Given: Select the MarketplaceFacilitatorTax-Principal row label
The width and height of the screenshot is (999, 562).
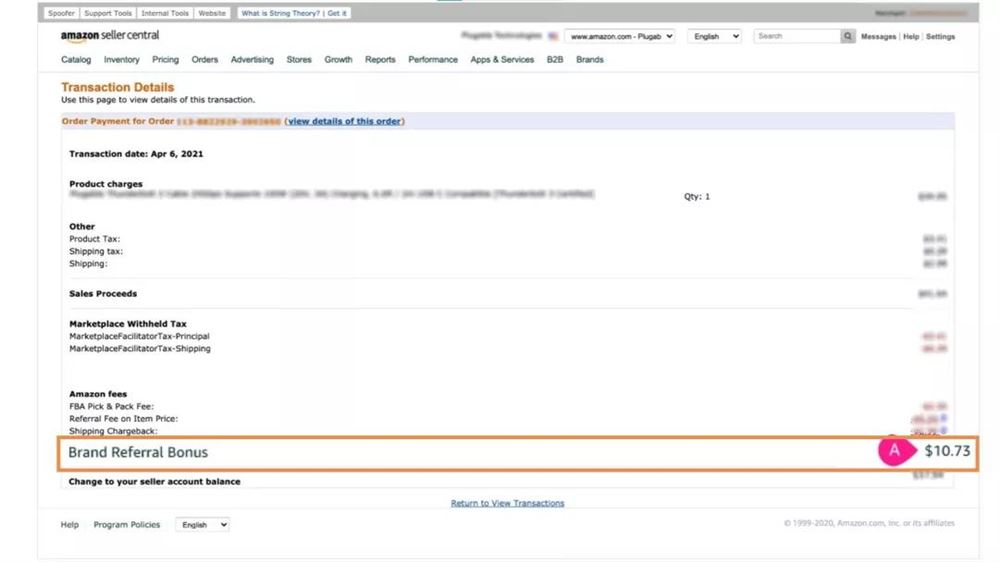Looking at the screenshot, I should click(139, 336).
